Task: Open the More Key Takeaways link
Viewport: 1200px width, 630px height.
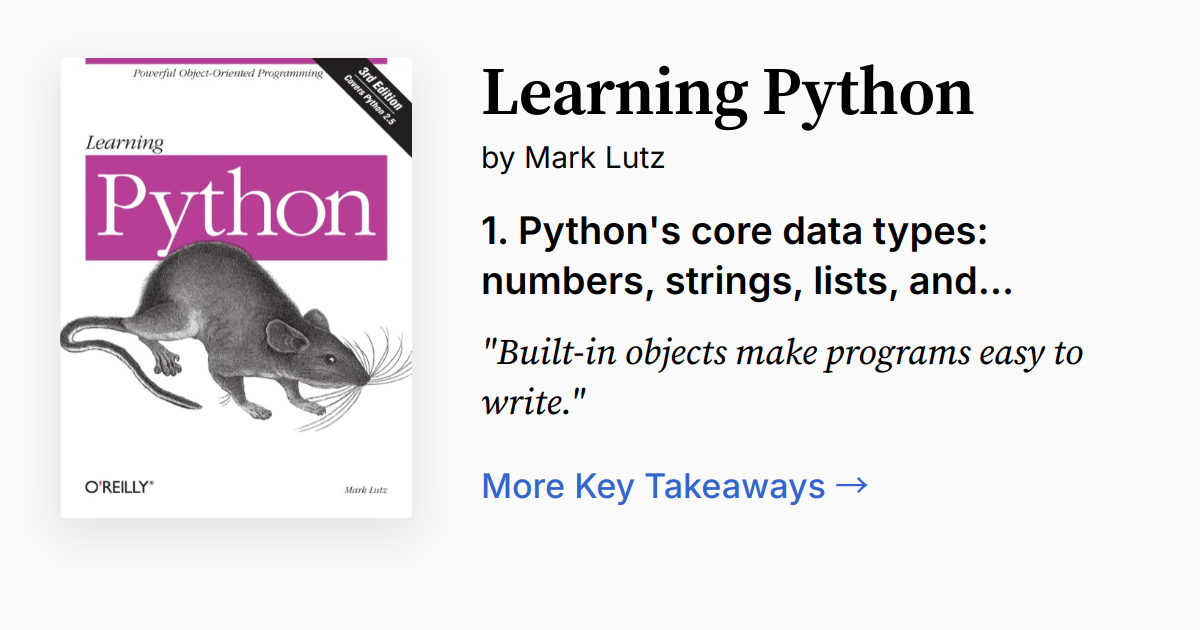Action: 654,486
